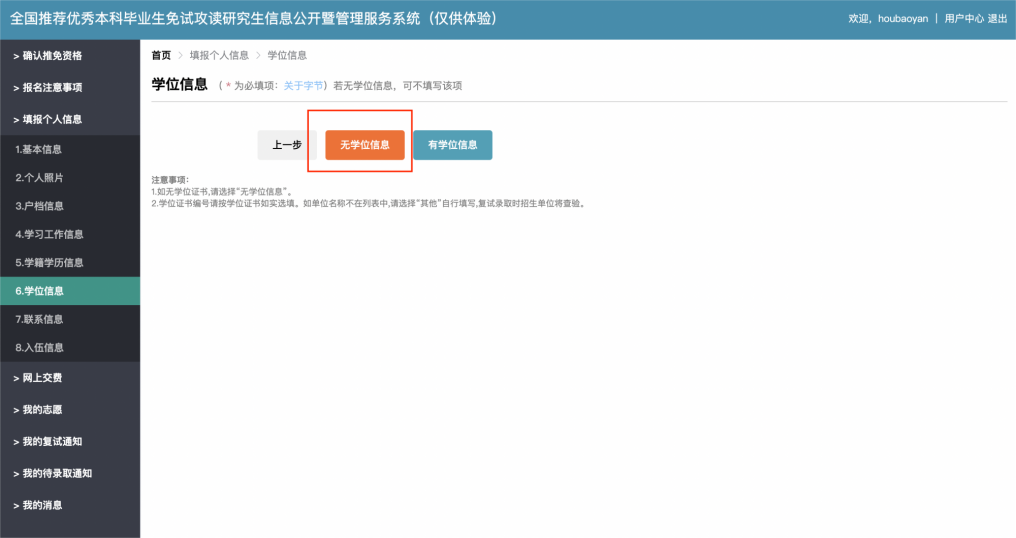Click 学位信息 in the breadcrumb
This screenshot has width=1016, height=538.
[x=287, y=55]
